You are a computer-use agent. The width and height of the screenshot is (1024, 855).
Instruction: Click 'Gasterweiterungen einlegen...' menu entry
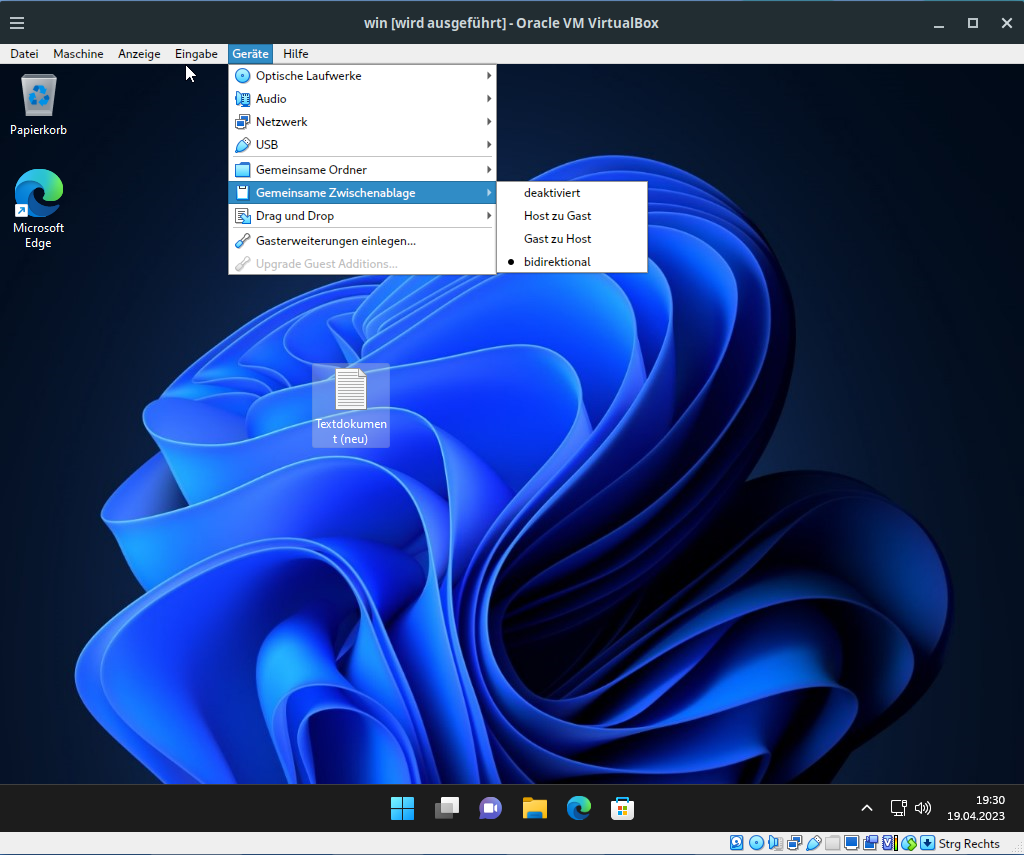[335, 241]
